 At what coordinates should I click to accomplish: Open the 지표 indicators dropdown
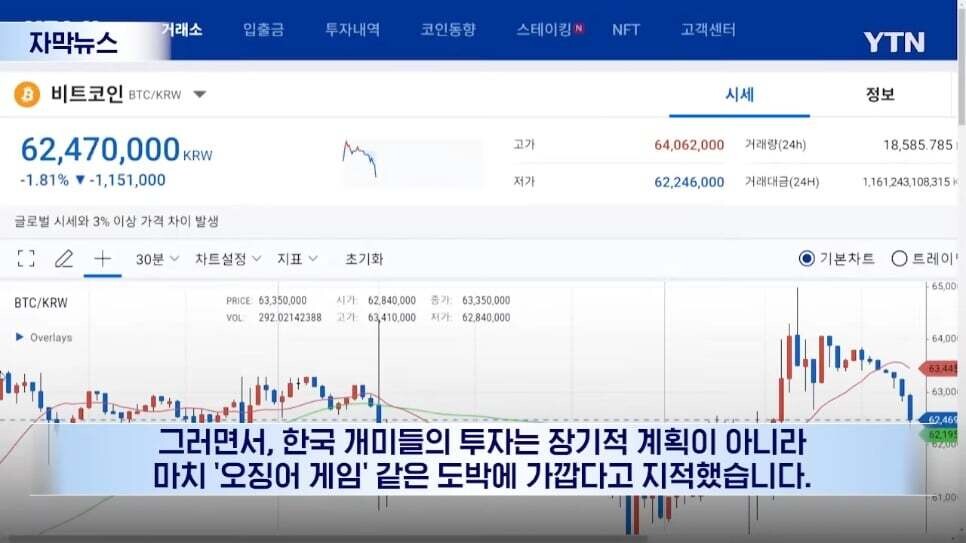(297, 259)
